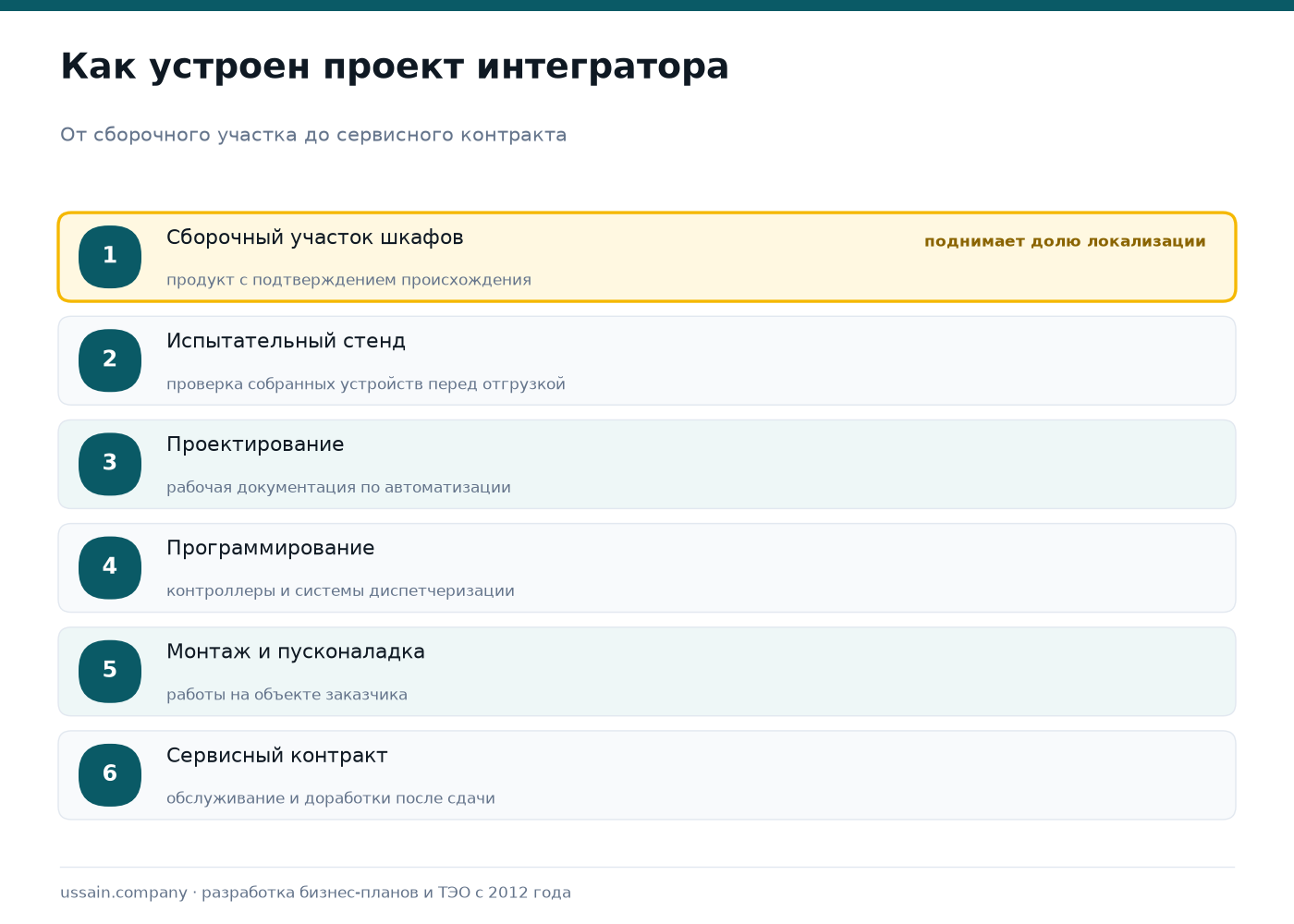The width and height of the screenshot is (1294, 924).
Task: Click 'обслуживание и доработки после сдачи' text
Action: (331, 797)
